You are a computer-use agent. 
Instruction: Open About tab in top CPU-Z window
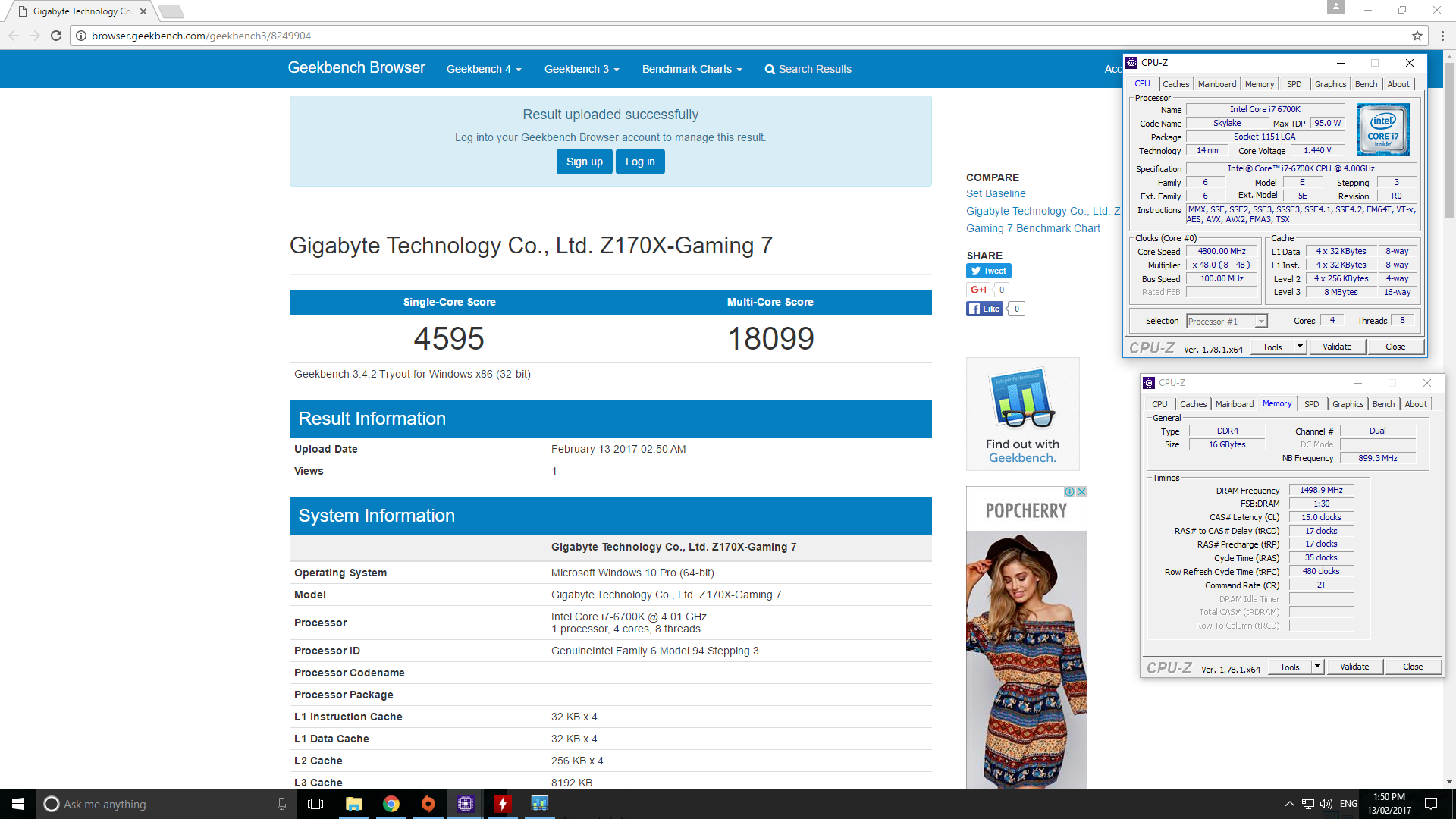(x=1398, y=84)
